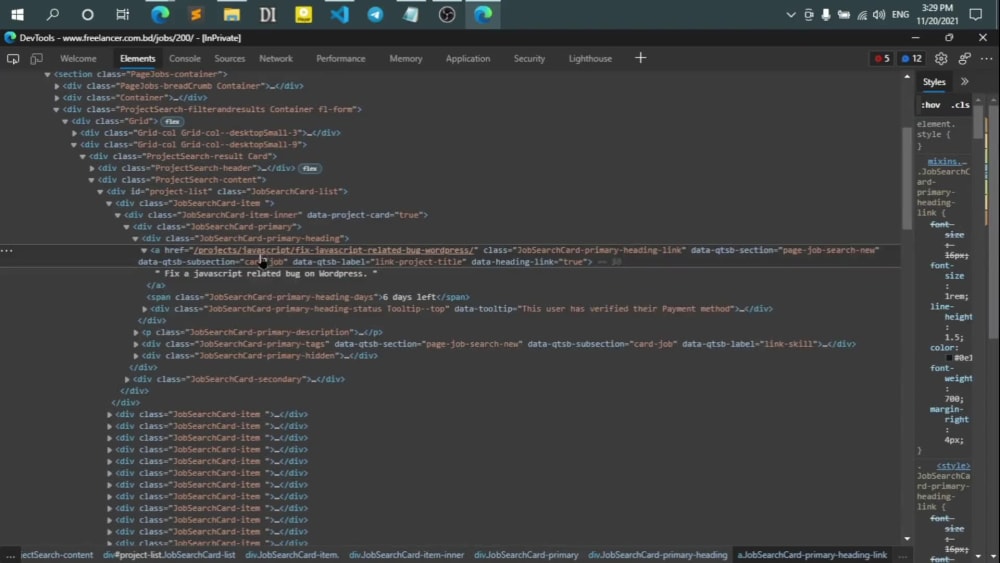Toggle the :hov element state panel
1000x563 pixels.
point(930,105)
